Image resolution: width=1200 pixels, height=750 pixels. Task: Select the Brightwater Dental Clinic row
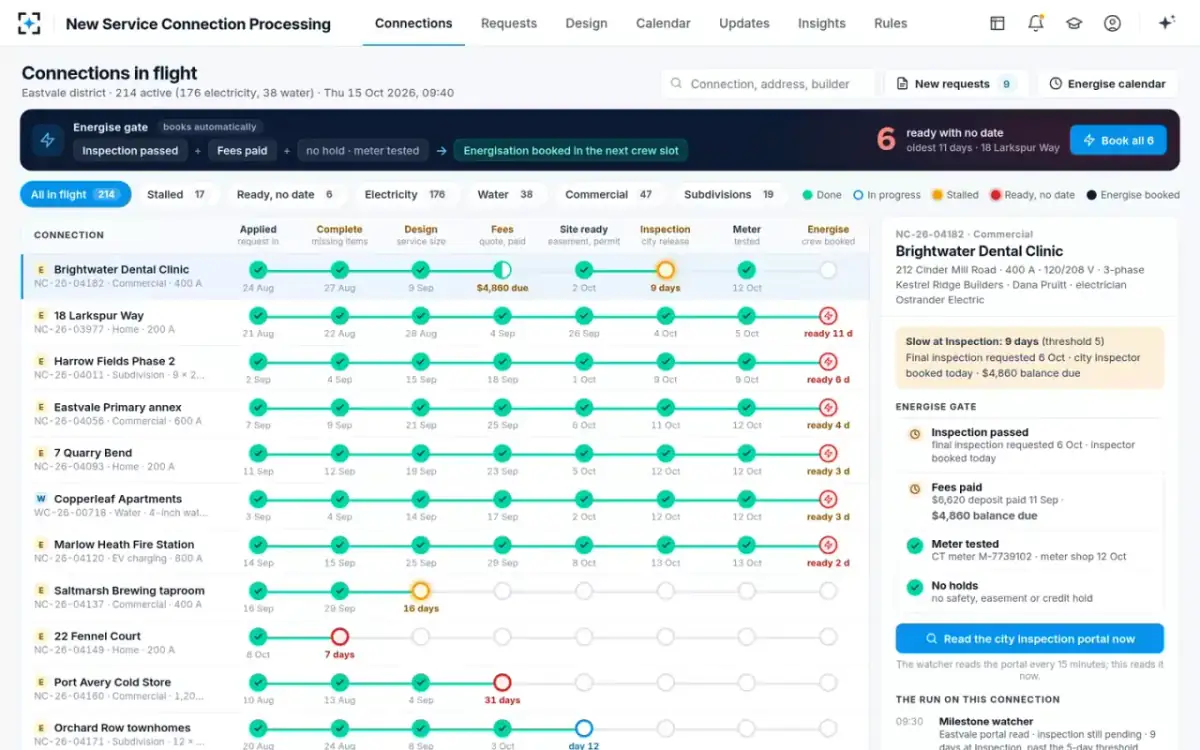pyautogui.click(x=445, y=276)
